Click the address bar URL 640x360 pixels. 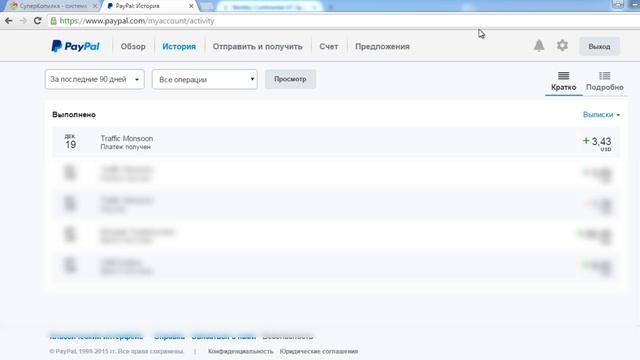(x=137, y=21)
